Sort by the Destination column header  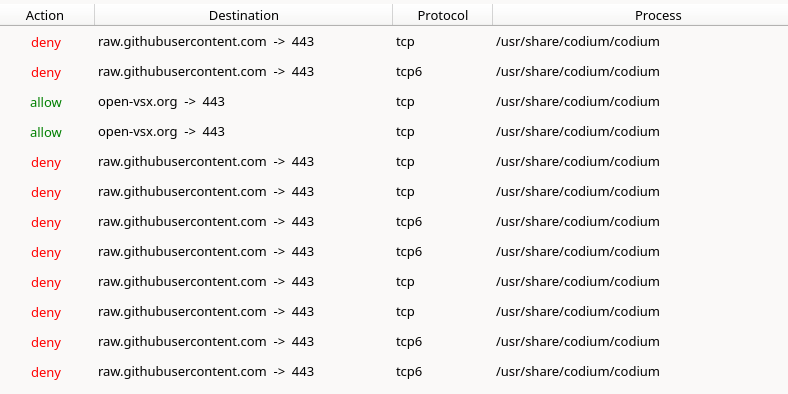pos(243,15)
